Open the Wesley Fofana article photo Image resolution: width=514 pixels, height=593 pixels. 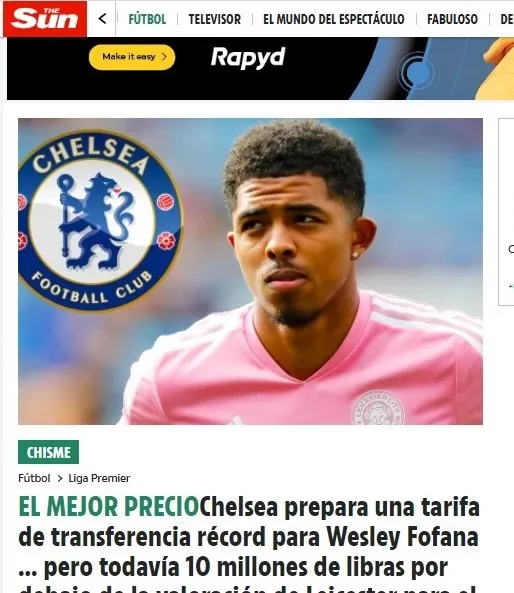pyautogui.click(x=250, y=271)
